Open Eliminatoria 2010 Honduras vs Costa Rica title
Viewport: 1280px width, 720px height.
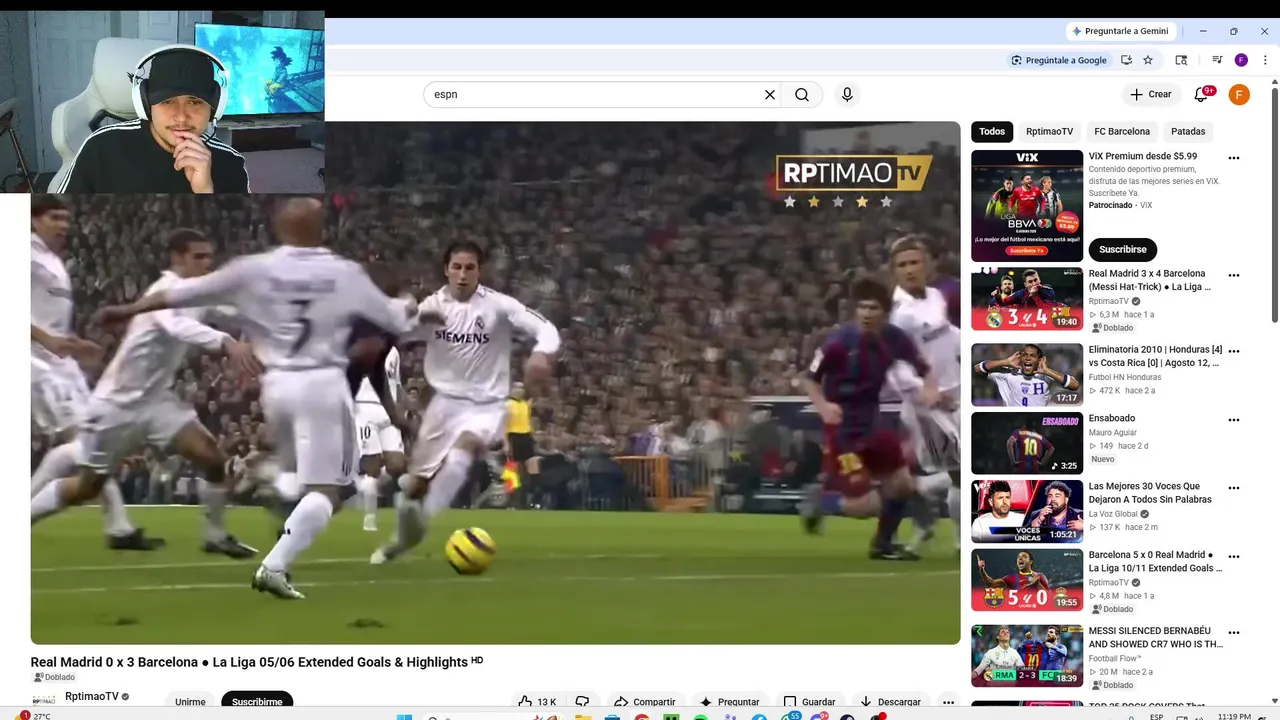click(1155, 356)
